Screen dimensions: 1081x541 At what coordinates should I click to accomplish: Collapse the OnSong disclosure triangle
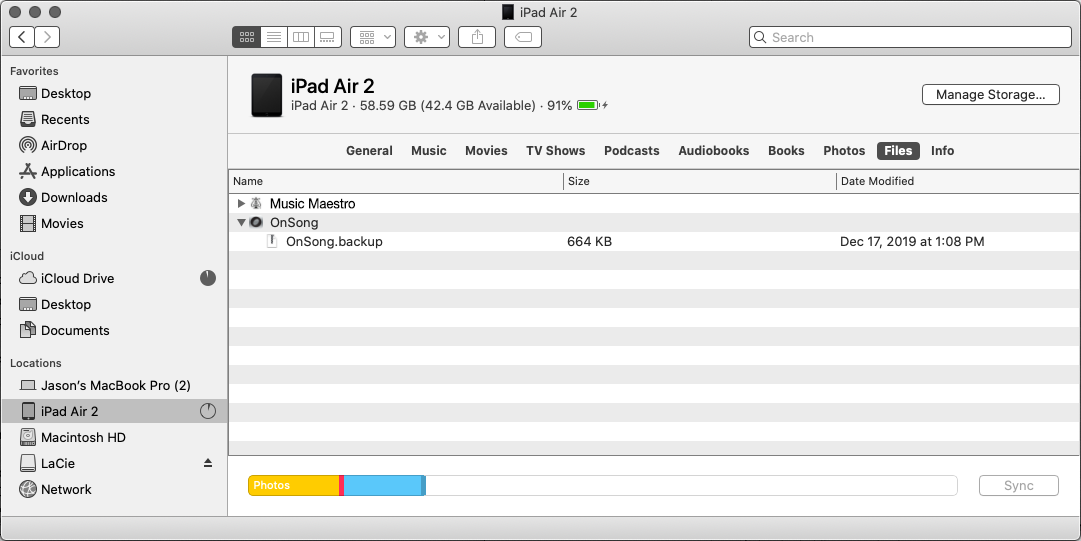tap(241, 223)
